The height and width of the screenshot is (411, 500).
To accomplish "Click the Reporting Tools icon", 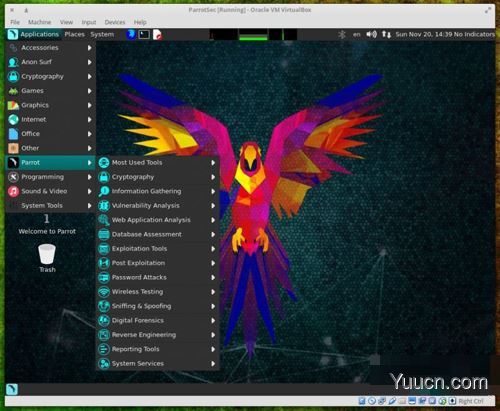I will (x=104, y=349).
